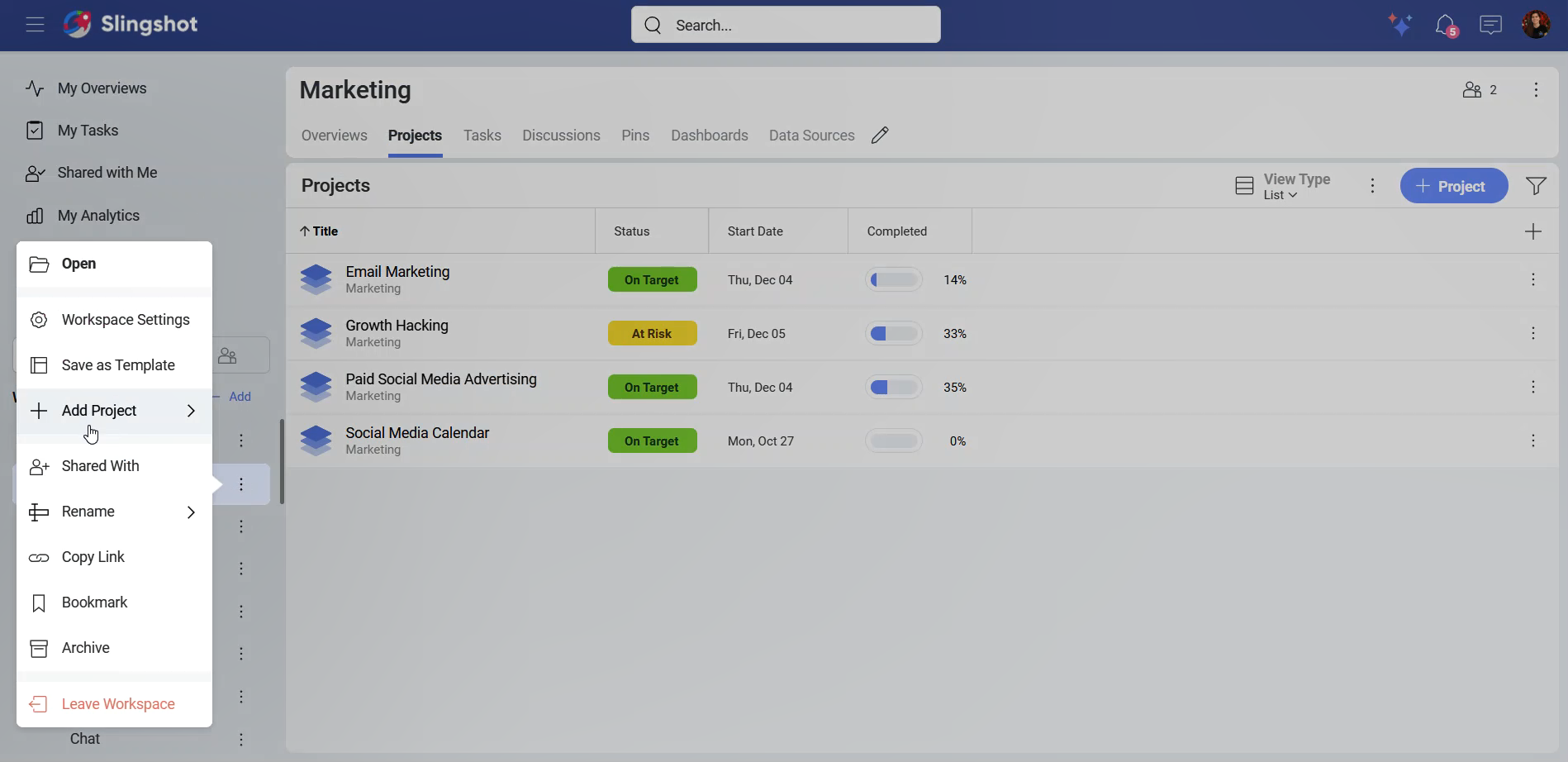Click Growth Hacking At Risk status badge
The image size is (1568, 762).
pyautogui.click(x=652, y=334)
